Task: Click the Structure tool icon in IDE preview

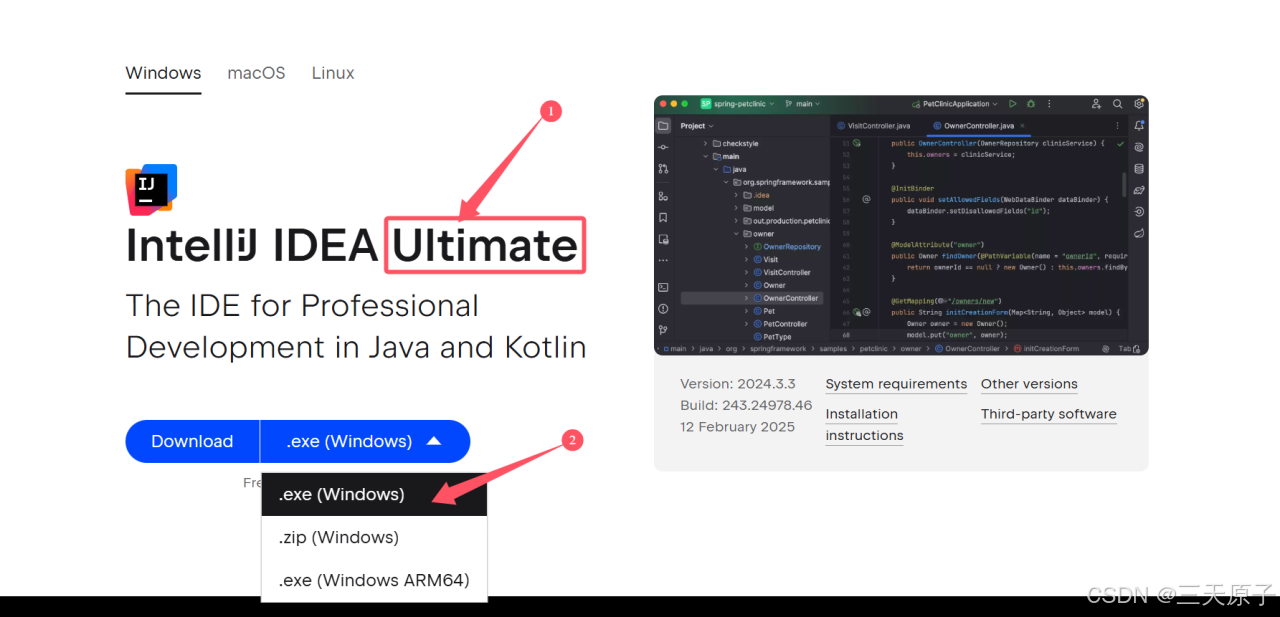Action: [x=663, y=196]
